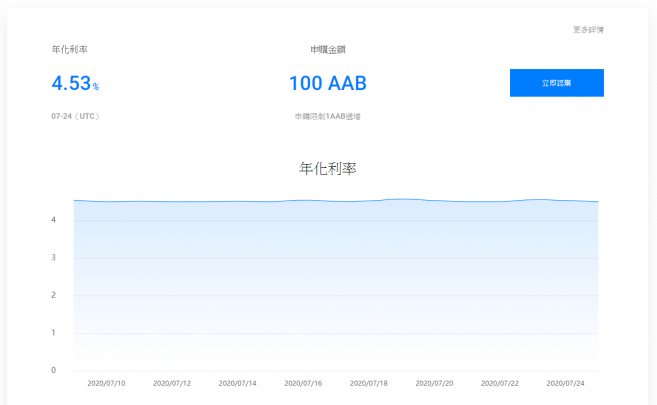657x405 pixels.
Task: Select the 2020/07/16 date axis label
Action: [303, 383]
